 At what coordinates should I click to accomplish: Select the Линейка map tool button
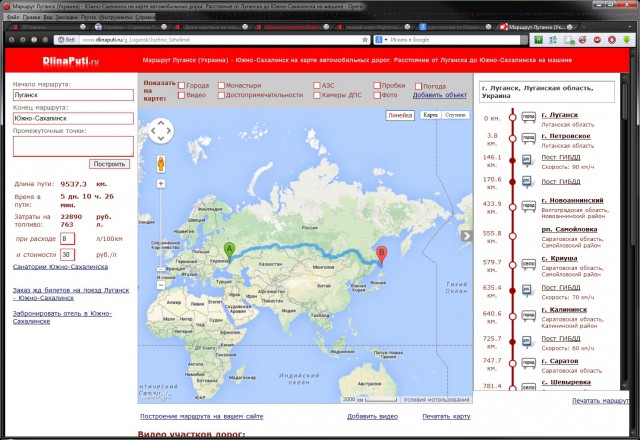click(x=399, y=115)
